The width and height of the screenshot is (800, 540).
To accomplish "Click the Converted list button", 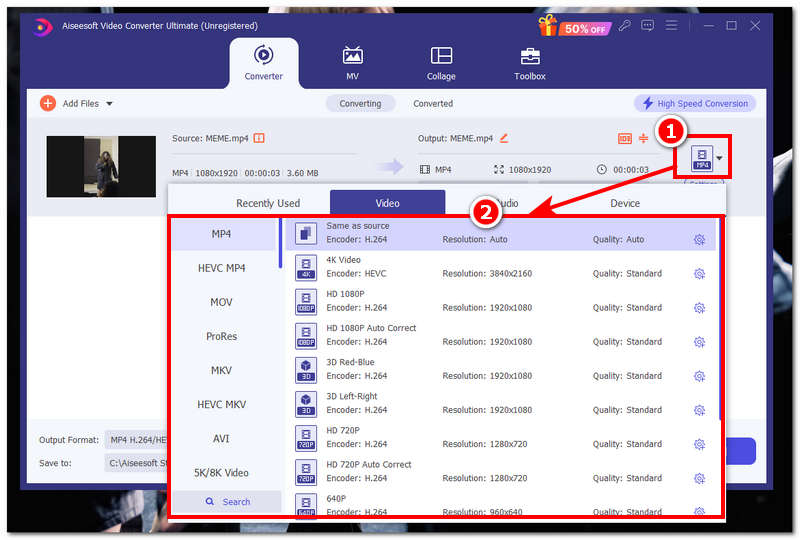I will [433, 103].
